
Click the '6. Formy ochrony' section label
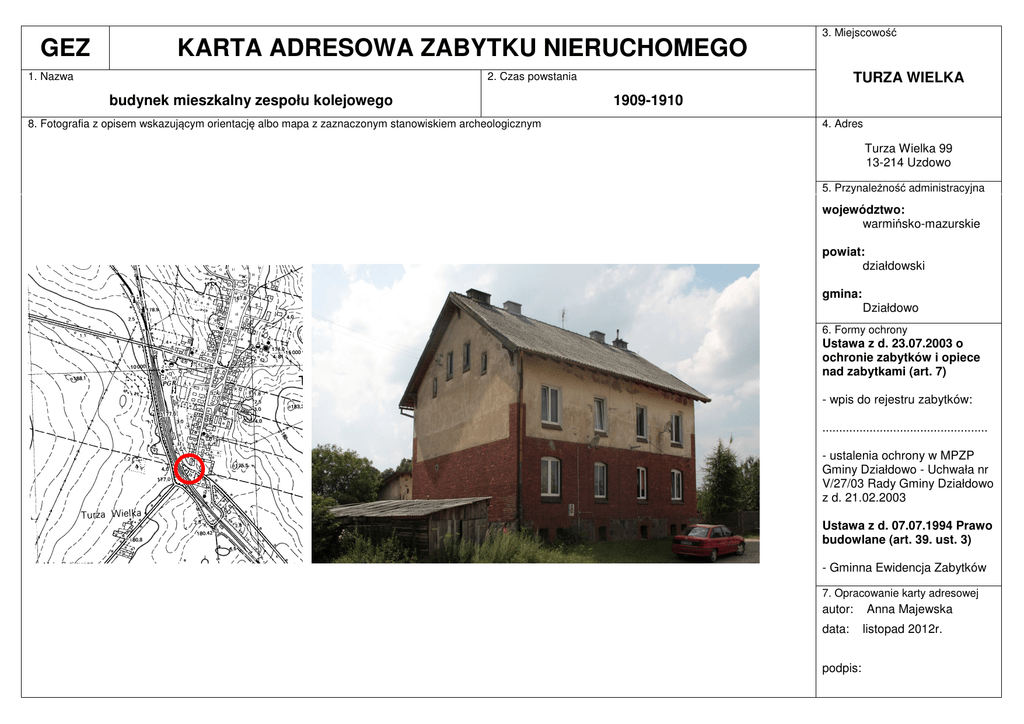click(x=864, y=330)
